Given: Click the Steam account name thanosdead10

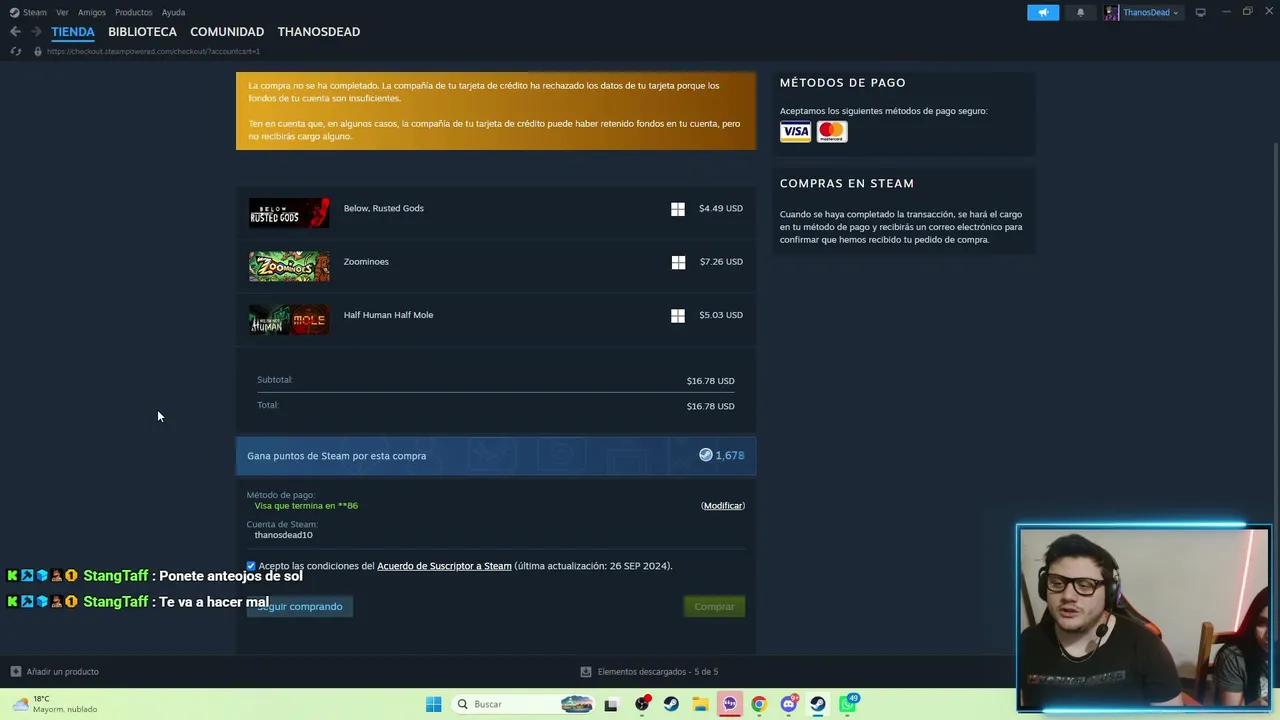Looking at the screenshot, I should (x=284, y=535).
